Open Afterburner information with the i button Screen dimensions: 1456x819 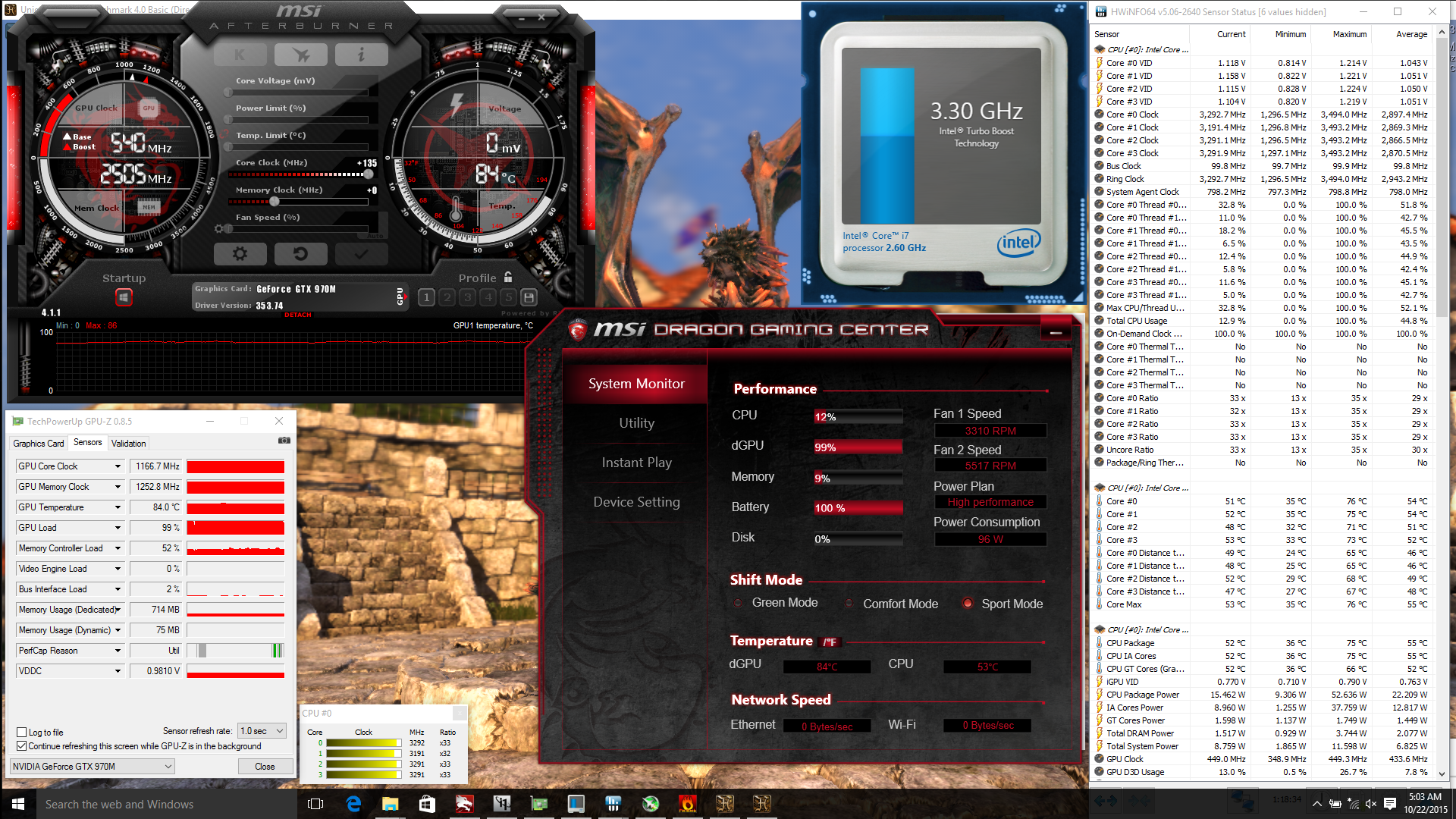(x=361, y=55)
